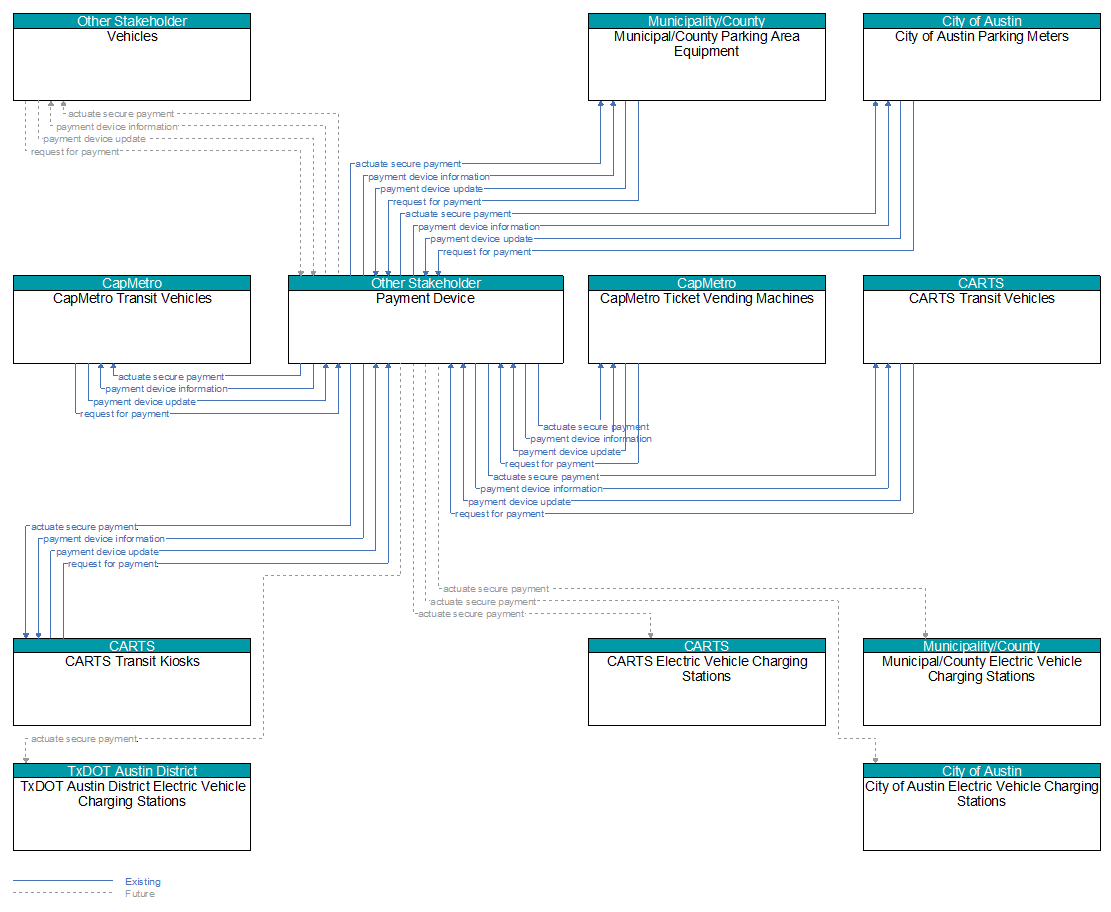Click the 'Future' legend label
The image size is (1111, 912).
140,894
